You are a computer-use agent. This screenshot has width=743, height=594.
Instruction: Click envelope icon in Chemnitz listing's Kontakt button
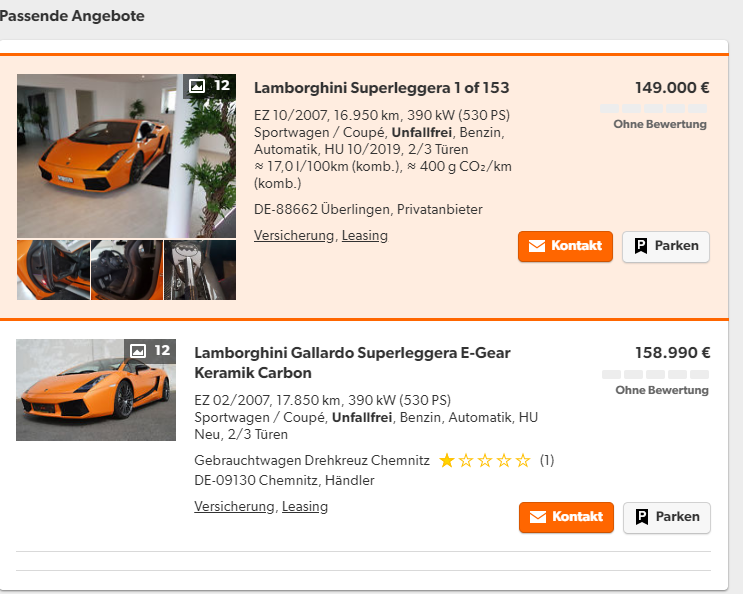[538, 517]
